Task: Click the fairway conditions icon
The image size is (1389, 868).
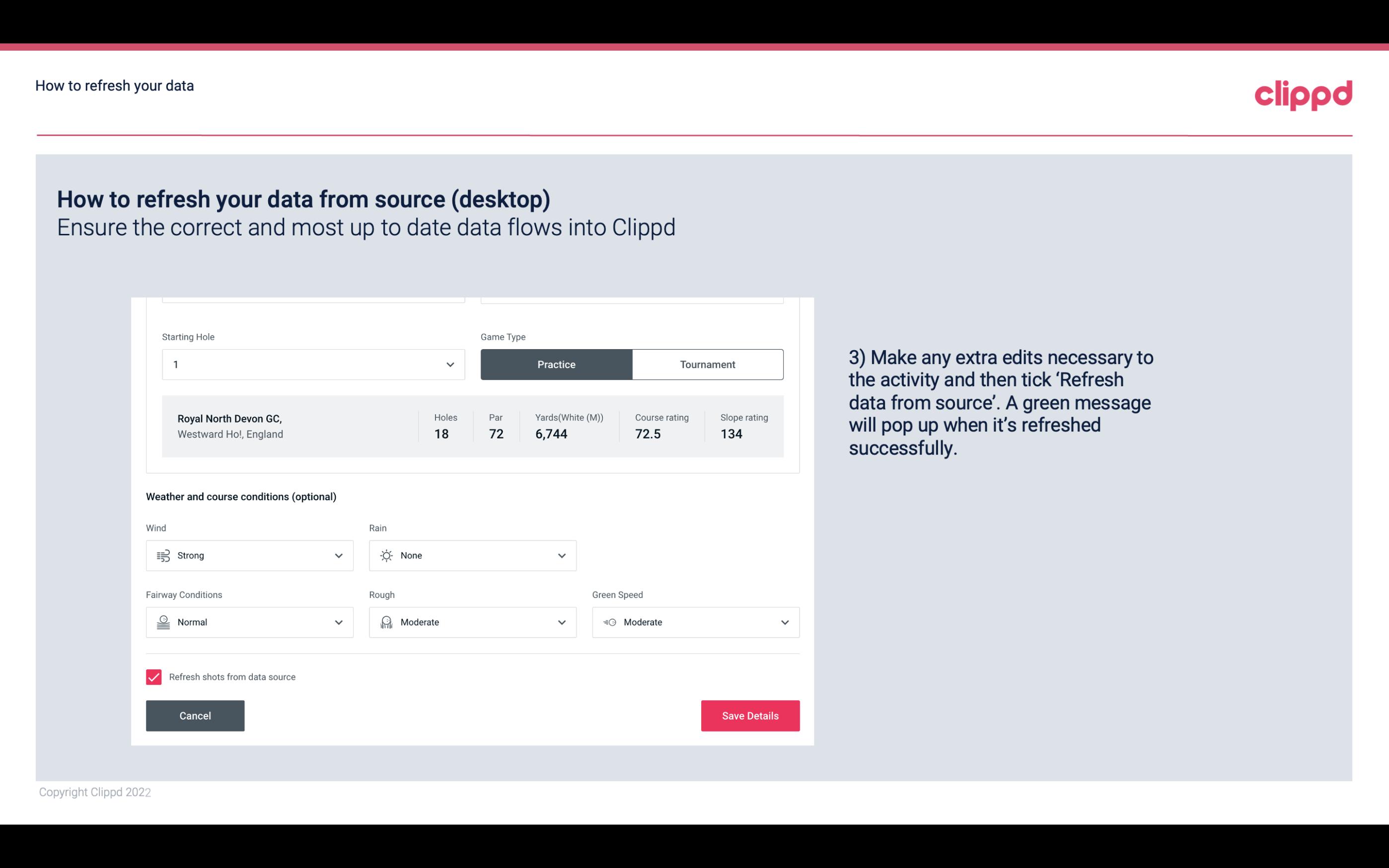Action: (163, 622)
